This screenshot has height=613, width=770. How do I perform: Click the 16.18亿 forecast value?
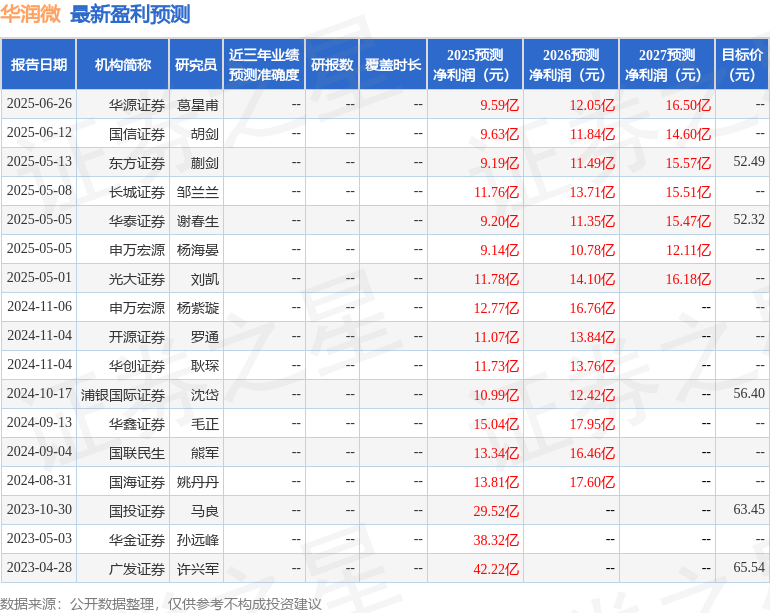click(x=688, y=279)
